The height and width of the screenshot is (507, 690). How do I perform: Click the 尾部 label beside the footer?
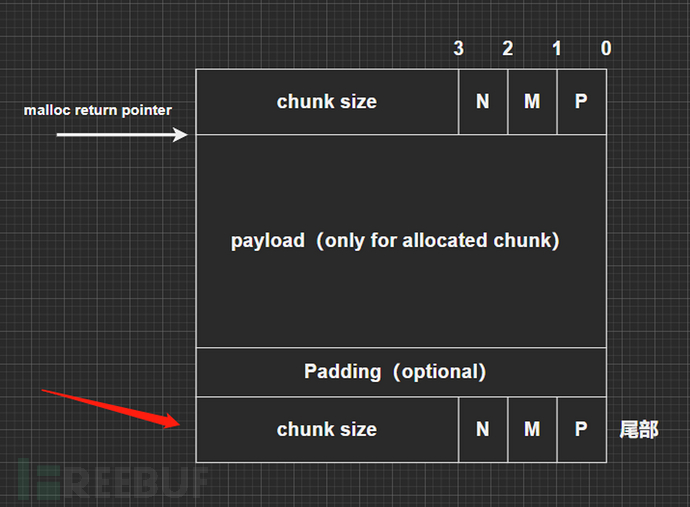click(x=639, y=430)
